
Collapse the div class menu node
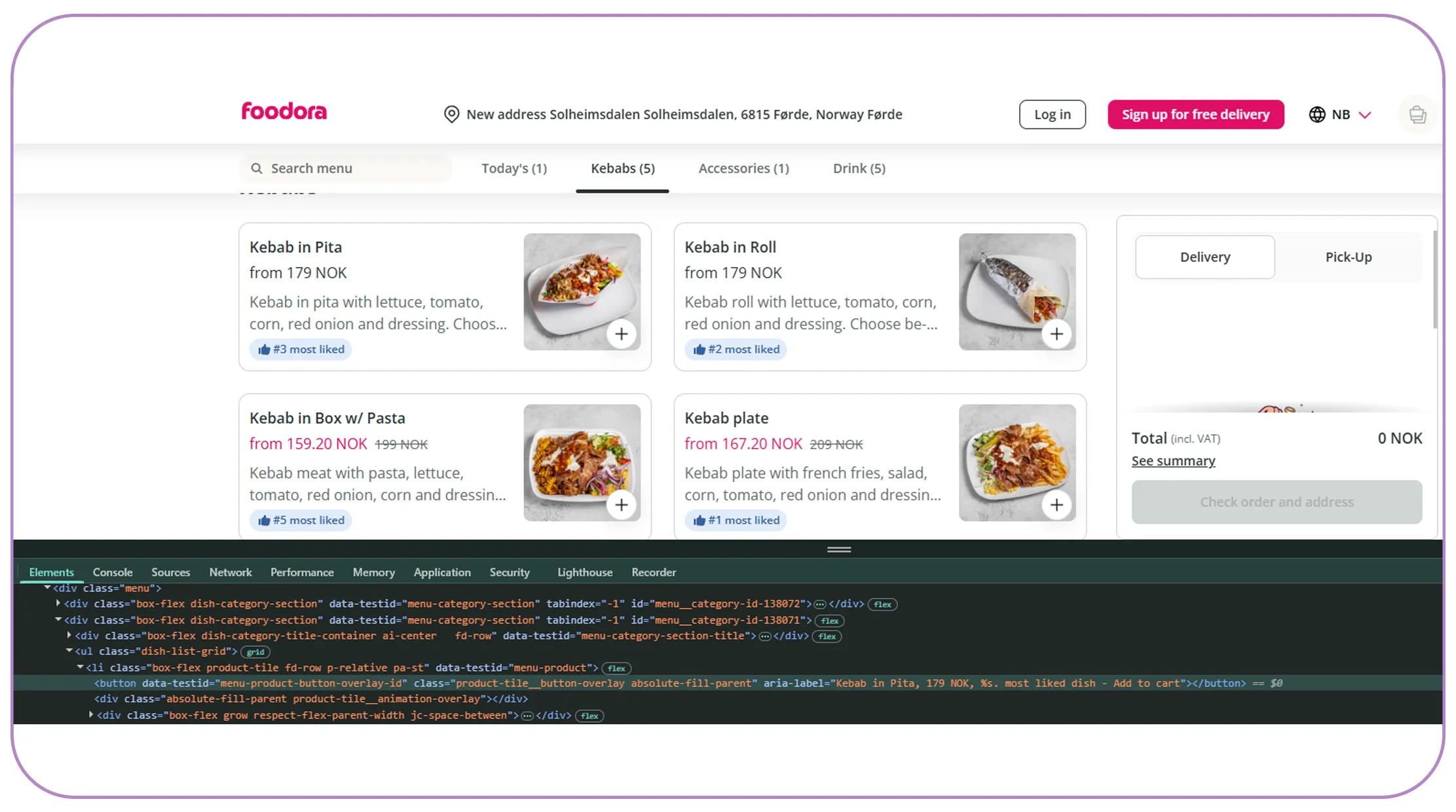47,588
